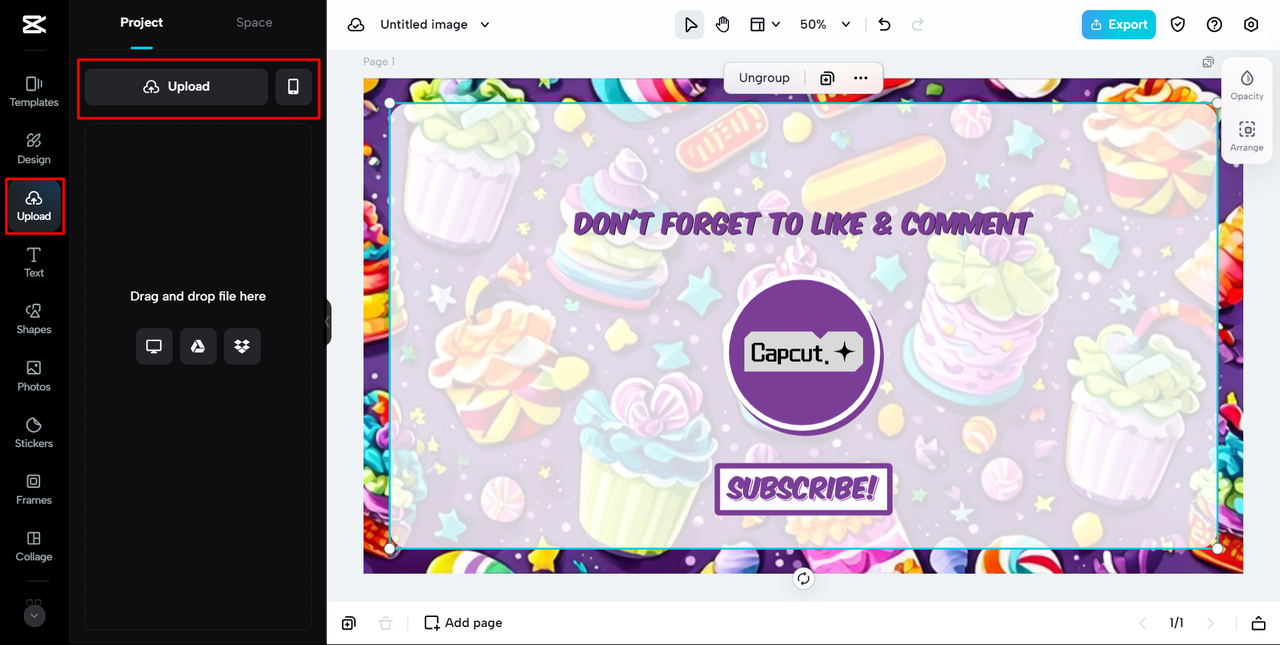Image resolution: width=1280 pixels, height=645 pixels.
Task: Click the rotate handle below selection
Action: click(x=803, y=578)
